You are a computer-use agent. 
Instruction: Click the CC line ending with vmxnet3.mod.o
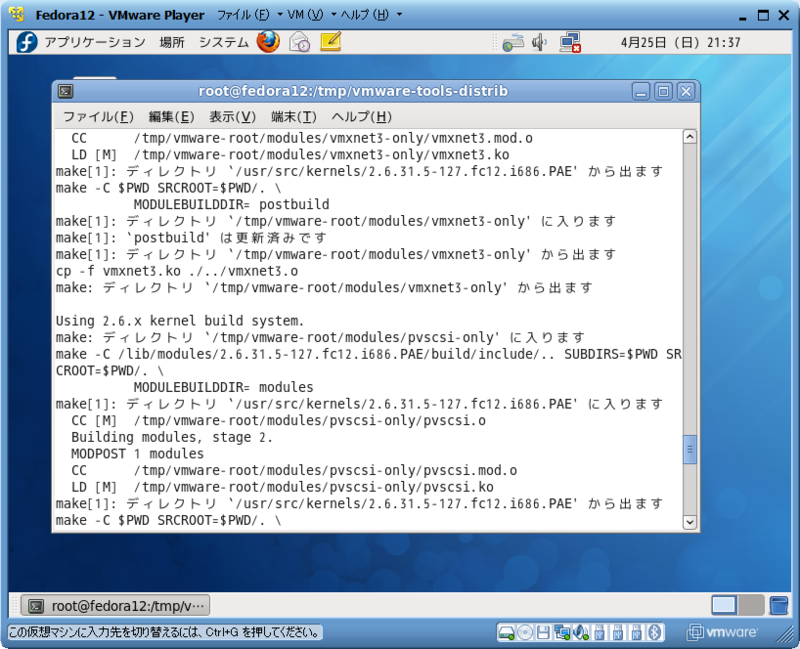click(x=302, y=138)
